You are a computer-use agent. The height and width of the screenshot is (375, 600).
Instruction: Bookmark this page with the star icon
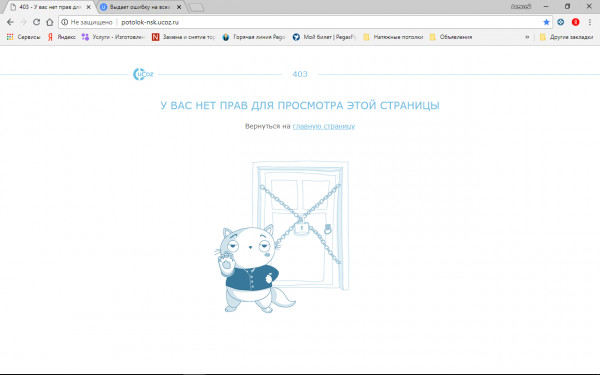(546, 22)
